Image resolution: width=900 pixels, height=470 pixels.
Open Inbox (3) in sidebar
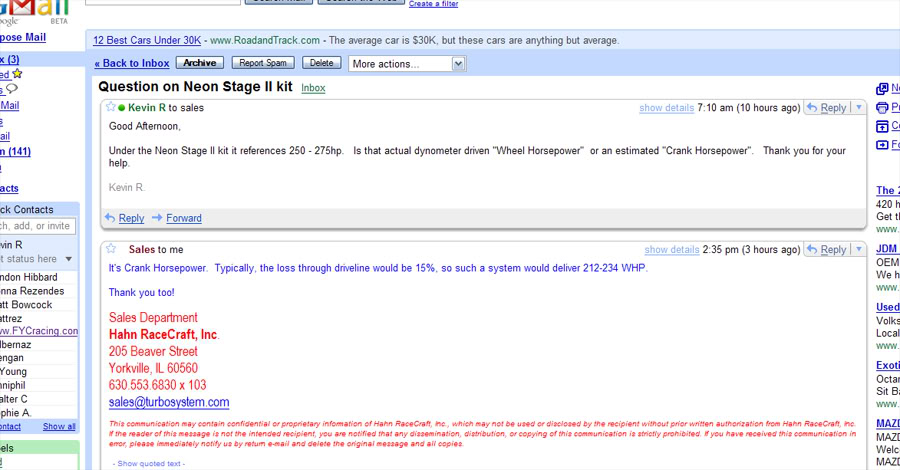pyautogui.click(x=10, y=59)
